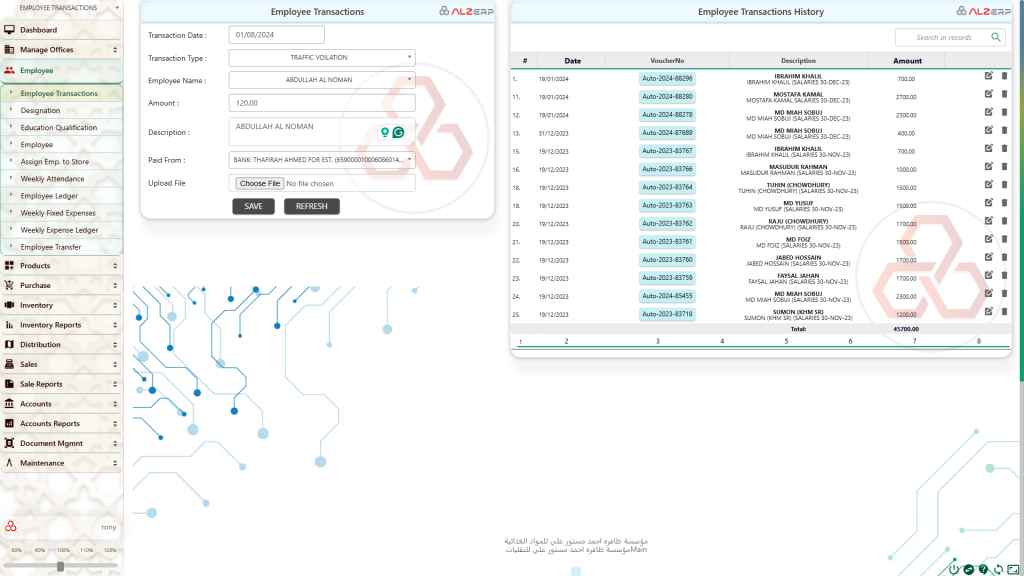Edit the Auto-2023-83762 Raju row

pos(989,221)
